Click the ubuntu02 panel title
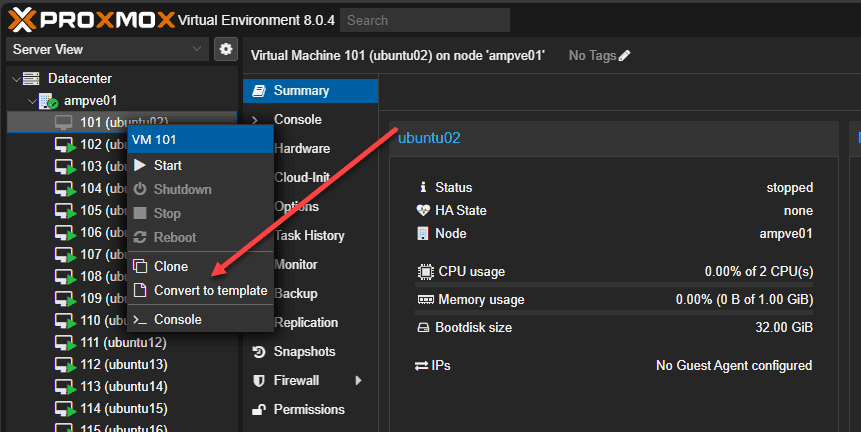The height and width of the screenshot is (432, 861). click(x=429, y=138)
